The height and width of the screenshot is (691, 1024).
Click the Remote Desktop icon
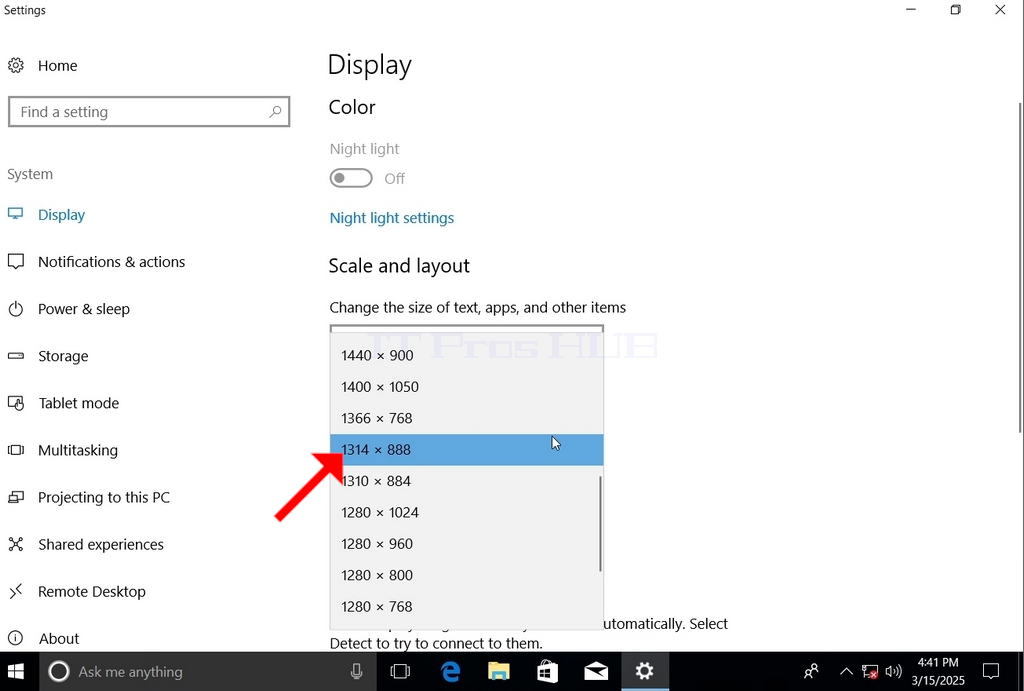pyautogui.click(x=16, y=591)
